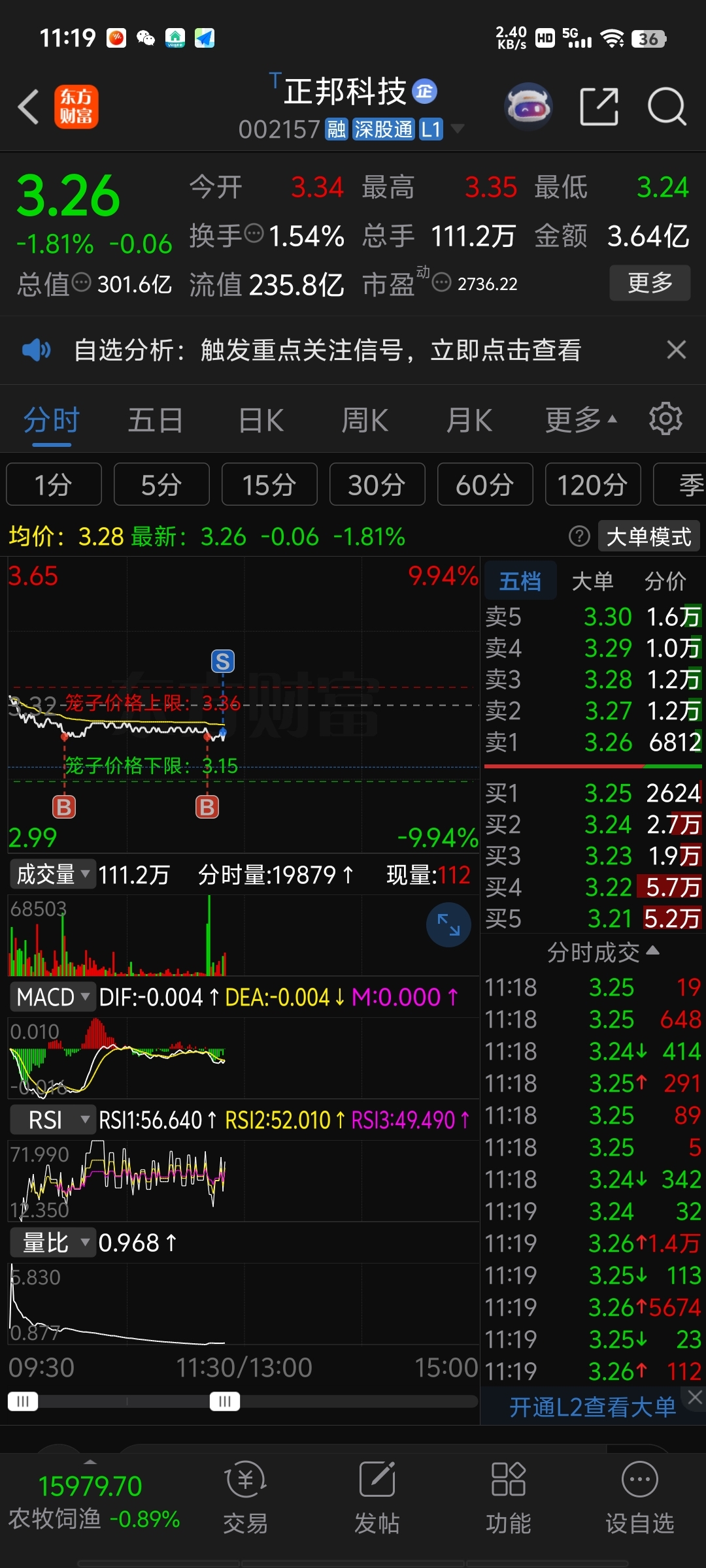
Task: Switch to the 分价 tab
Action: [x=665, y=581]
